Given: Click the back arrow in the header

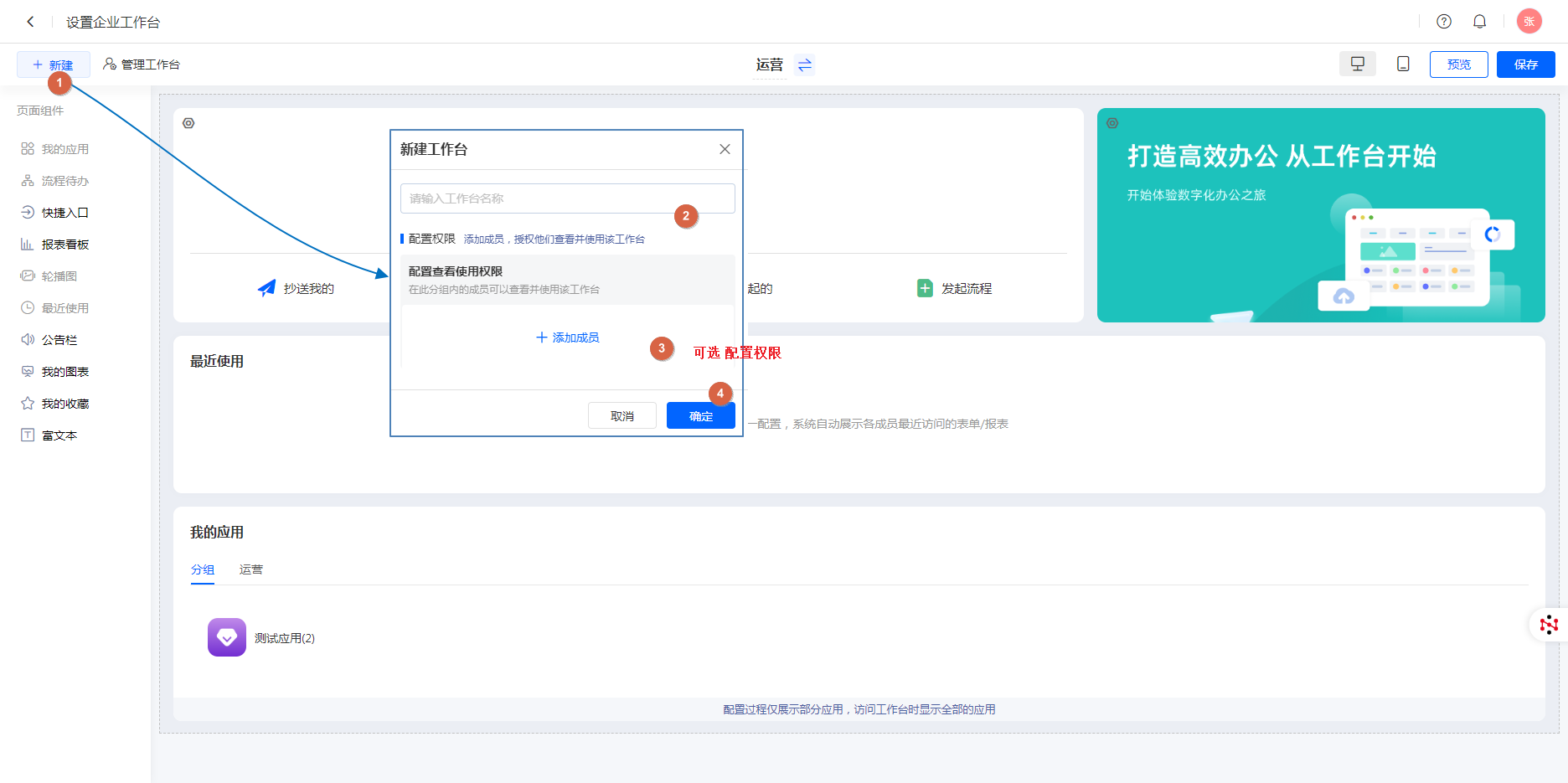Looking at the screenshot, I should pos(30,22).
